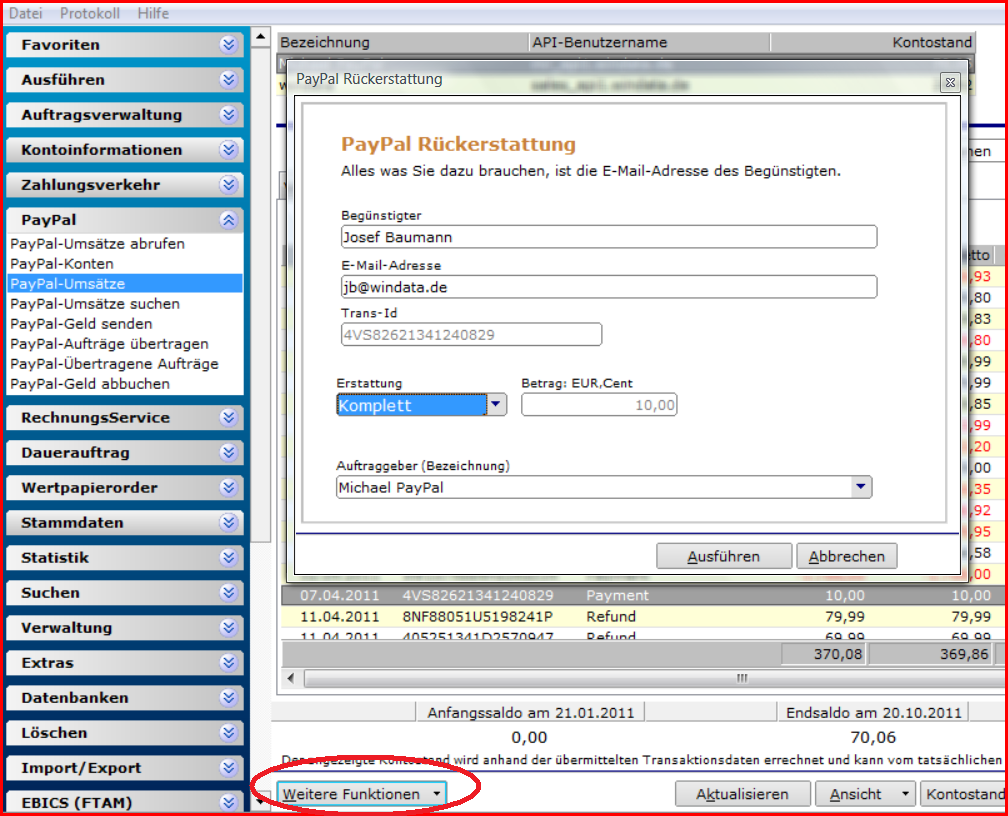
Task: Click the Trans-Id field
Action: pos(471,334)
